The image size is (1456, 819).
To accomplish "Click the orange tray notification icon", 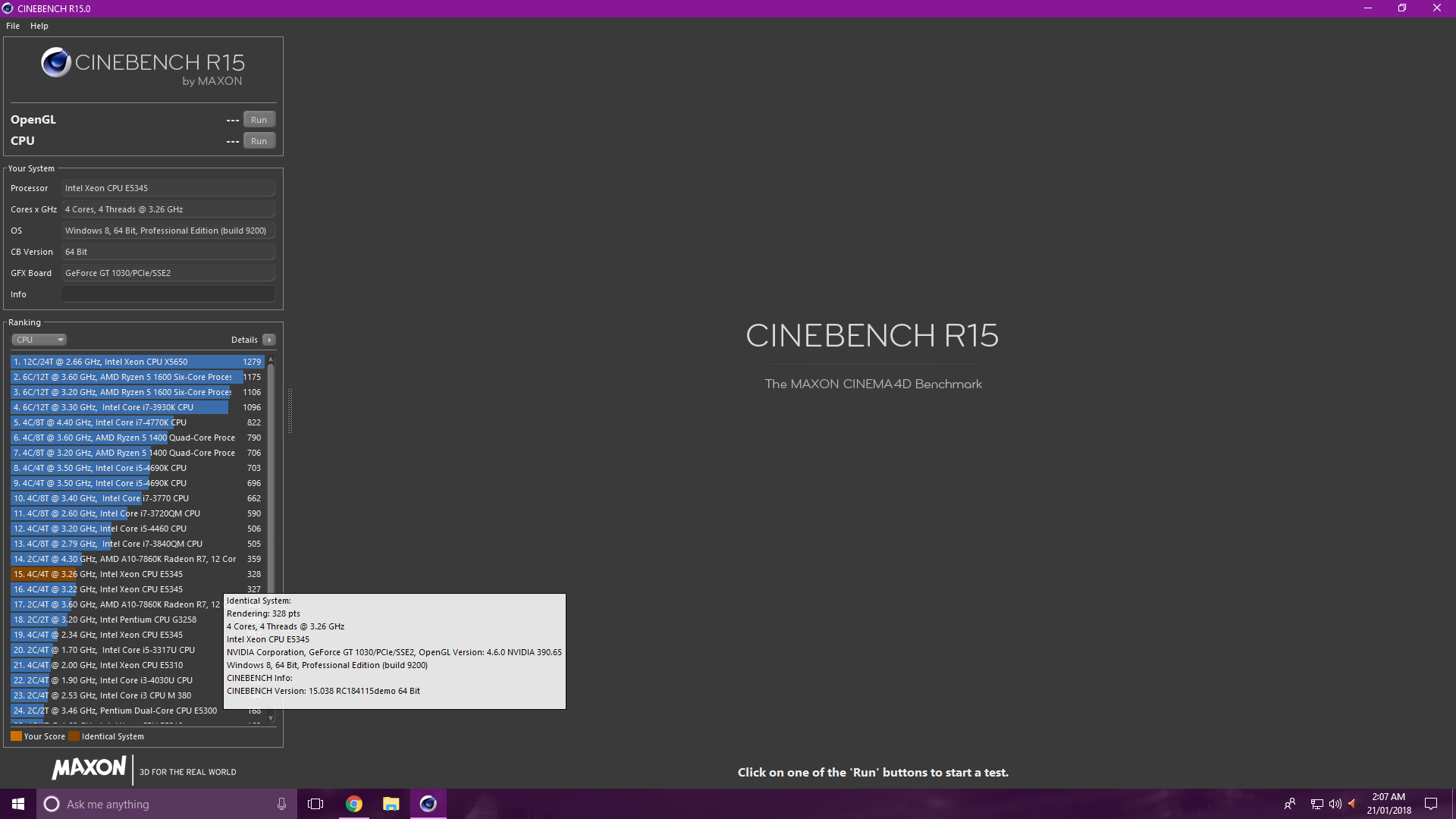I will 1351,804.
